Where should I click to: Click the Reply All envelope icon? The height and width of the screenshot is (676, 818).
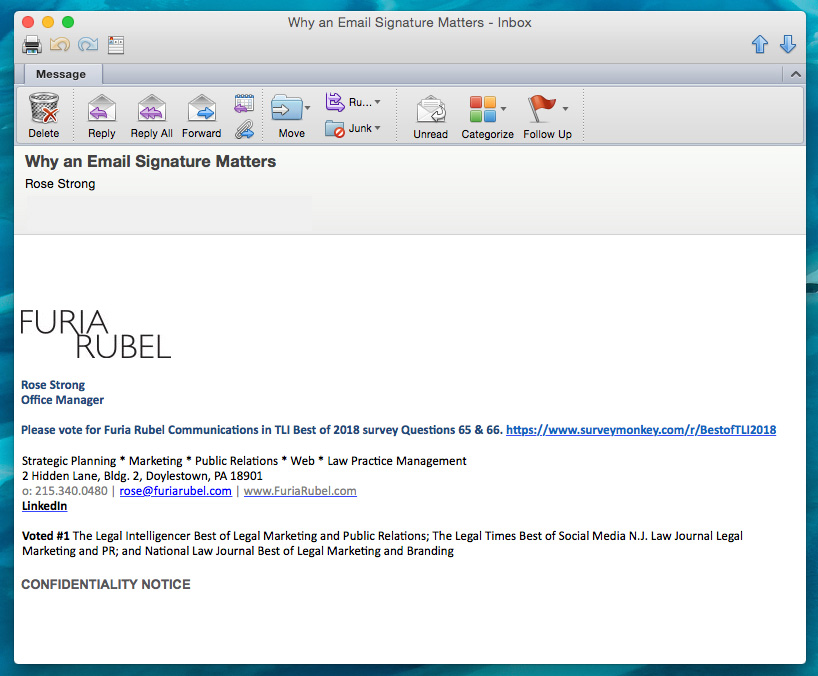151,108
